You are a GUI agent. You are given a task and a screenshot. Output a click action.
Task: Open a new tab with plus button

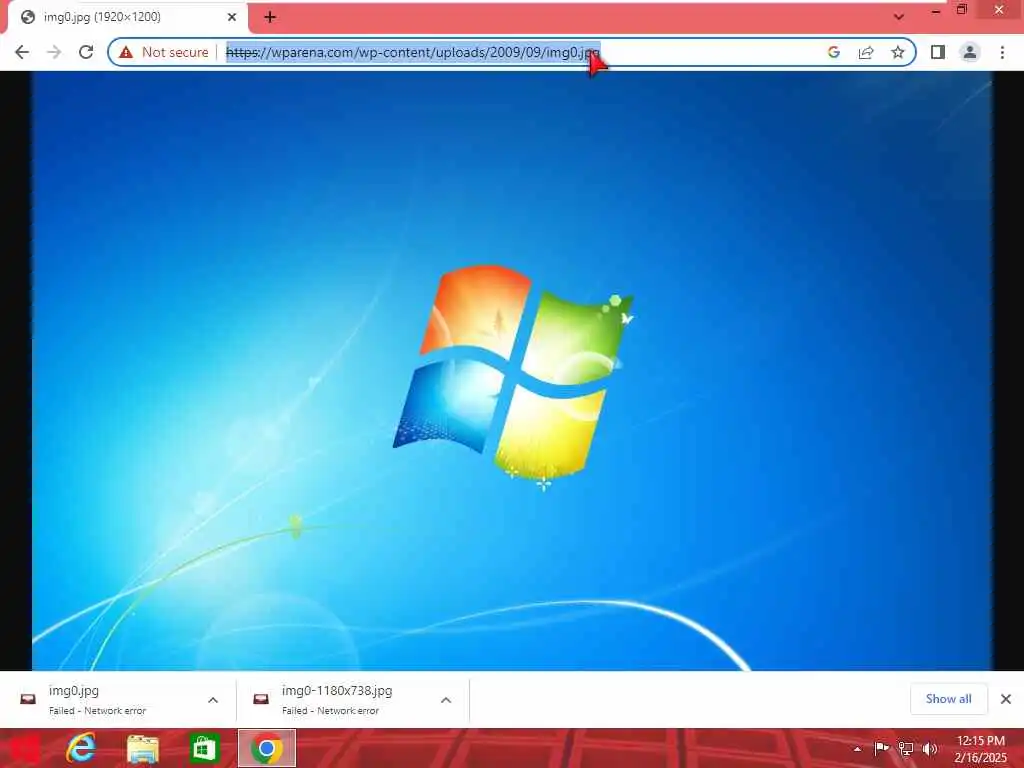click(270, 17)
